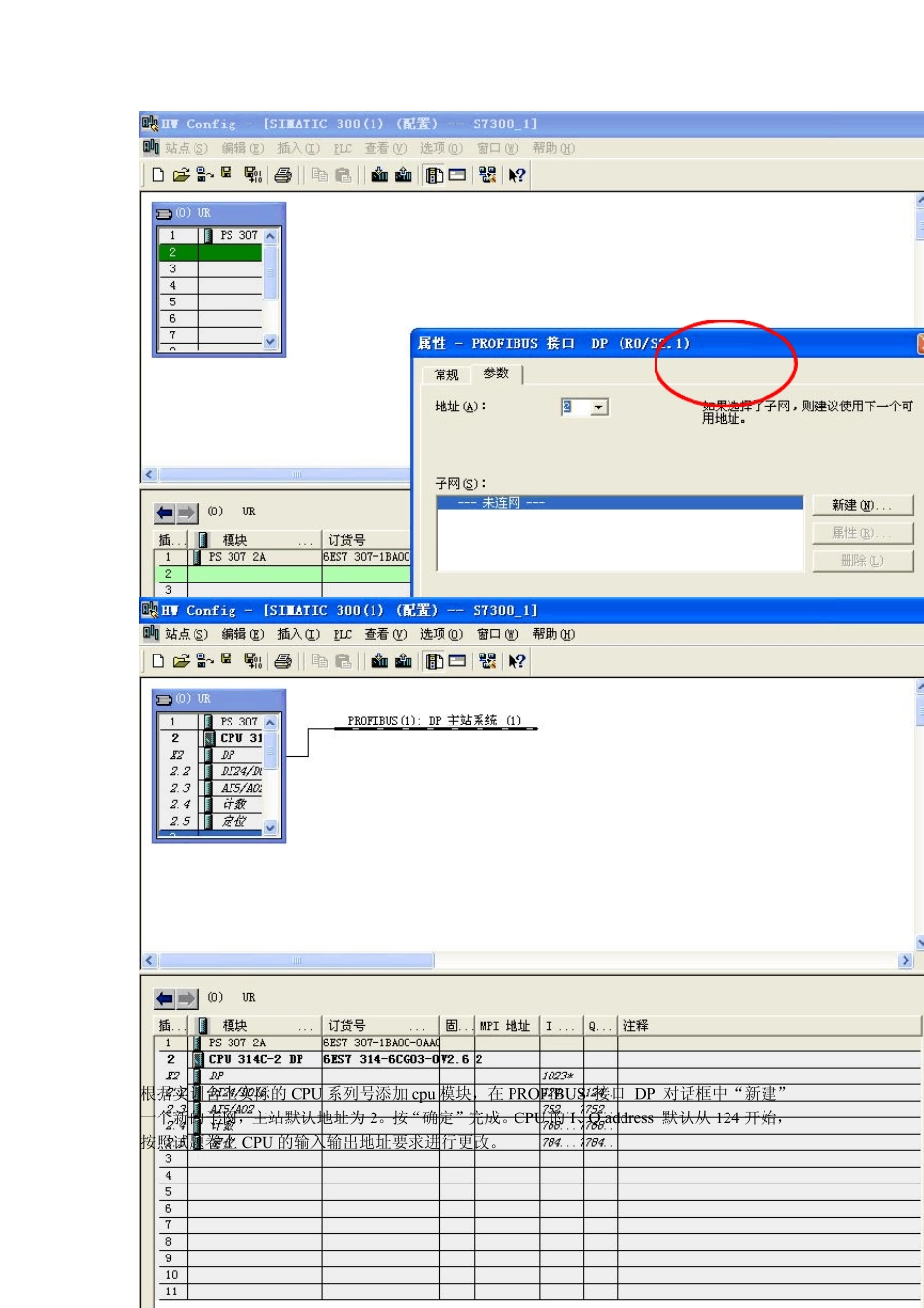Click Save and Compile icon in upper toolbar
Screen dimensions: 924x1308
tap(253, 175)
